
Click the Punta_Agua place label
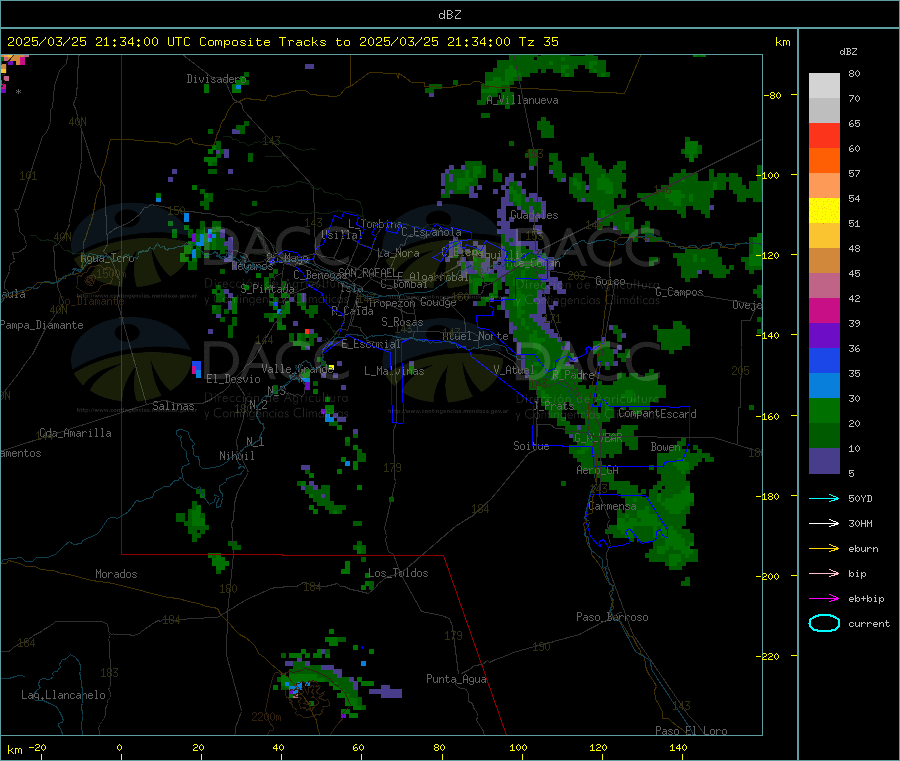coord(456,679)
